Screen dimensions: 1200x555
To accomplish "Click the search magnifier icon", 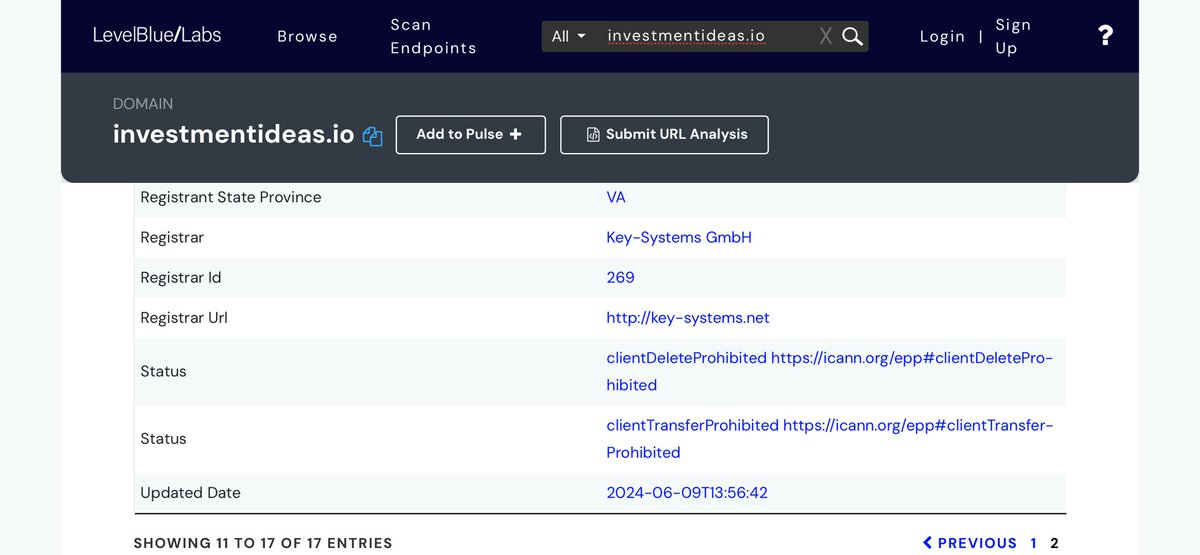I will [852, 37].
